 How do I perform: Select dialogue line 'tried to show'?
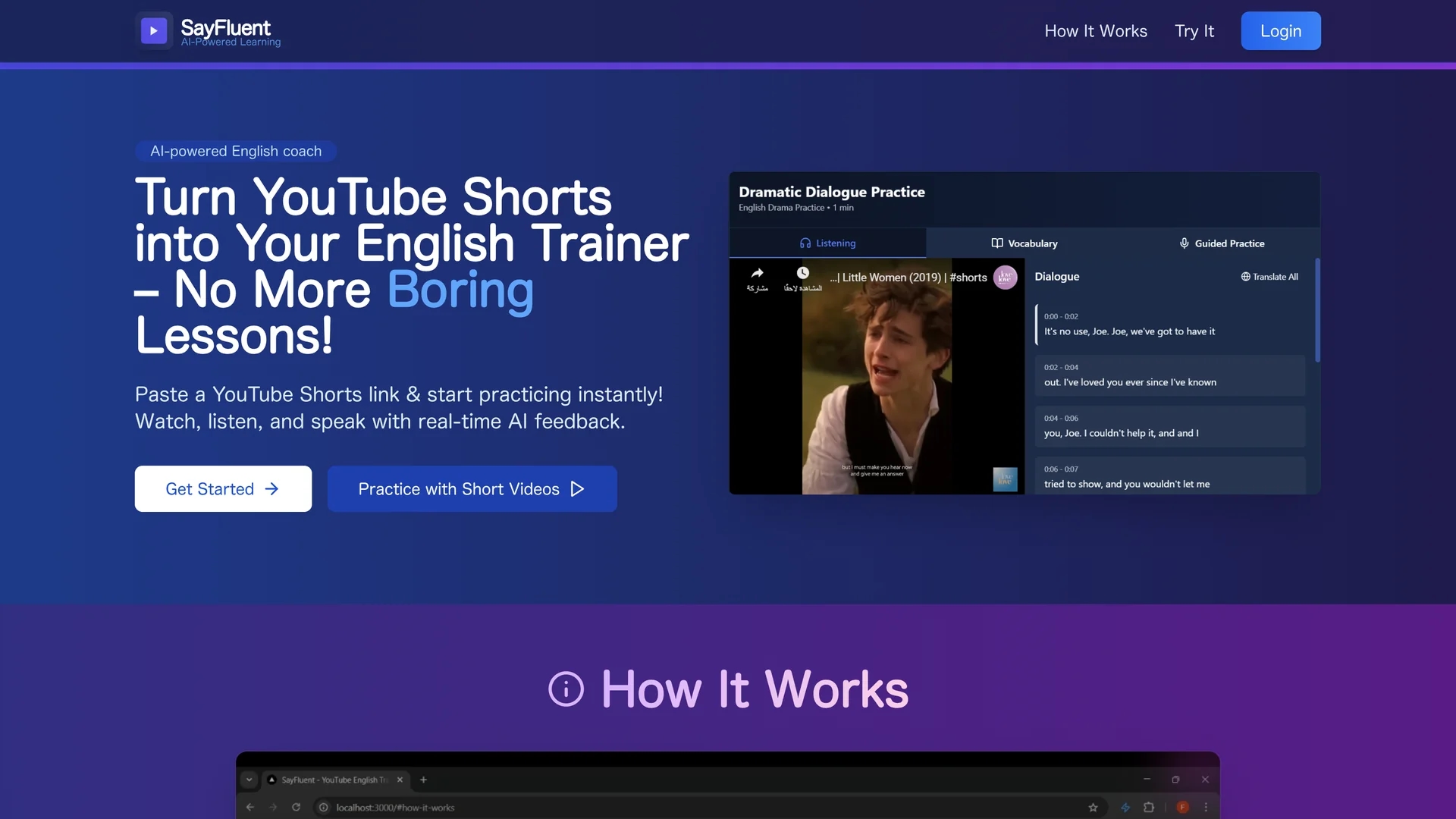pos(1170,476)
